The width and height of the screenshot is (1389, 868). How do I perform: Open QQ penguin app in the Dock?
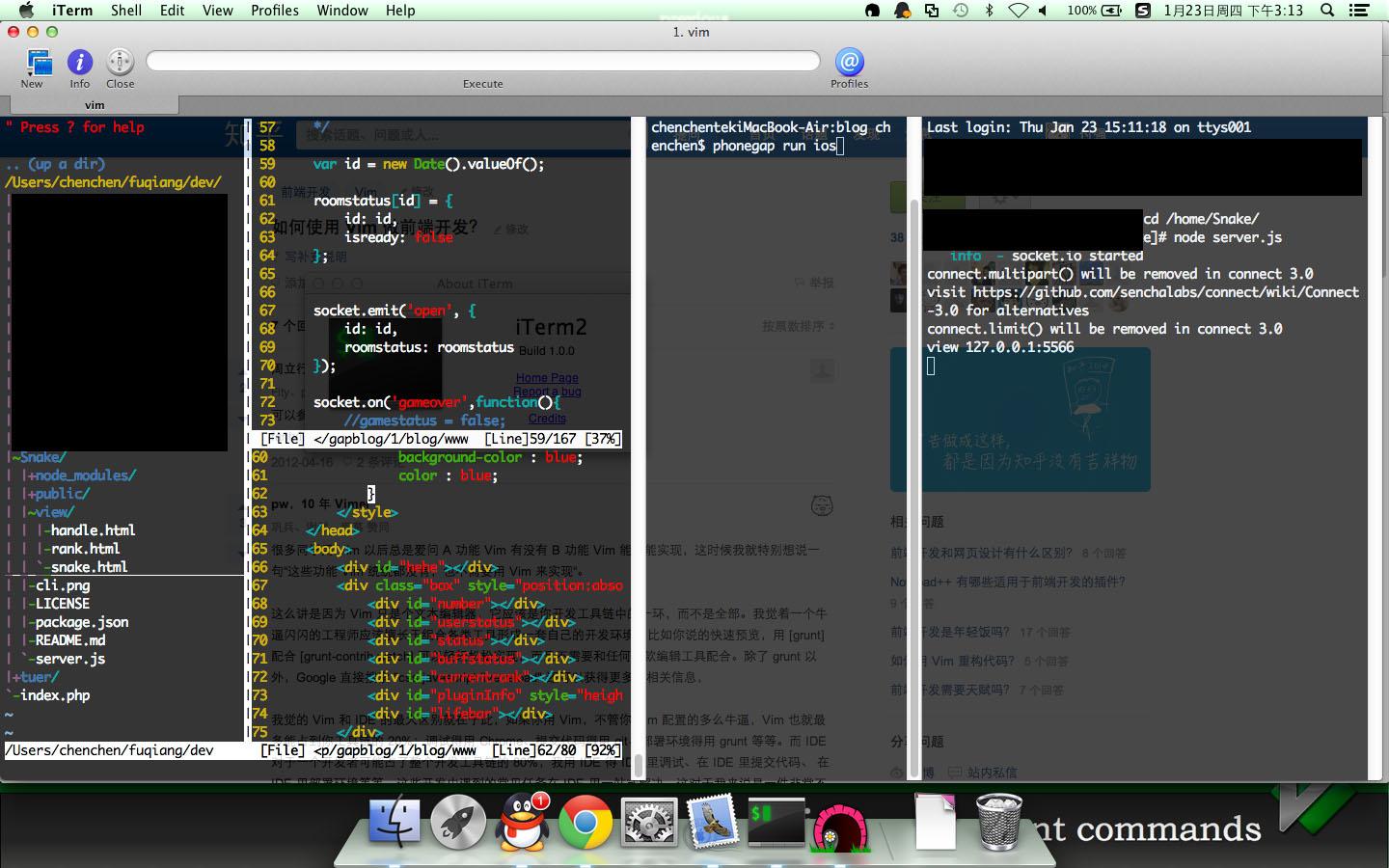pyautogui.click(x=522, y=822)
